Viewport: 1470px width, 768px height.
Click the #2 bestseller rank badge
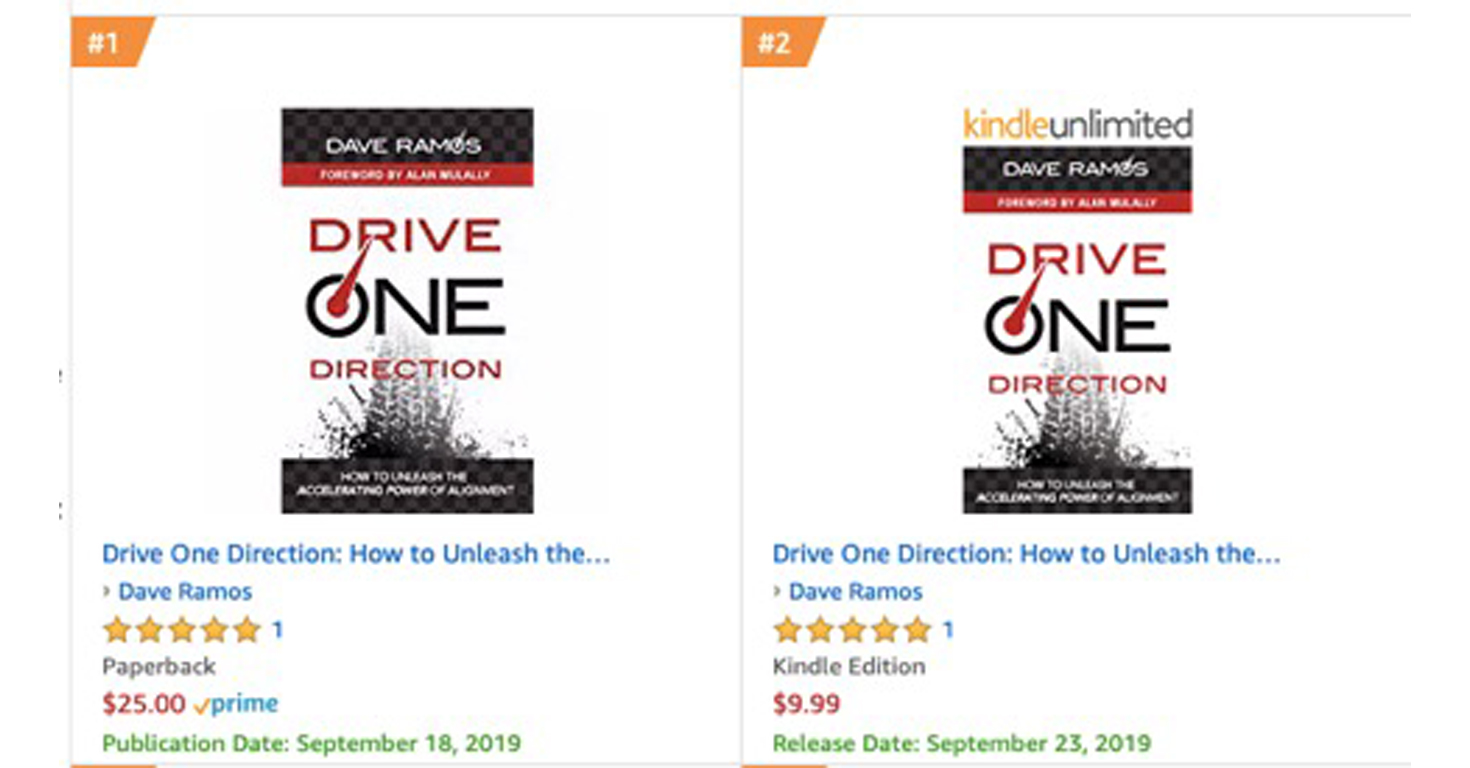(770, 43)
